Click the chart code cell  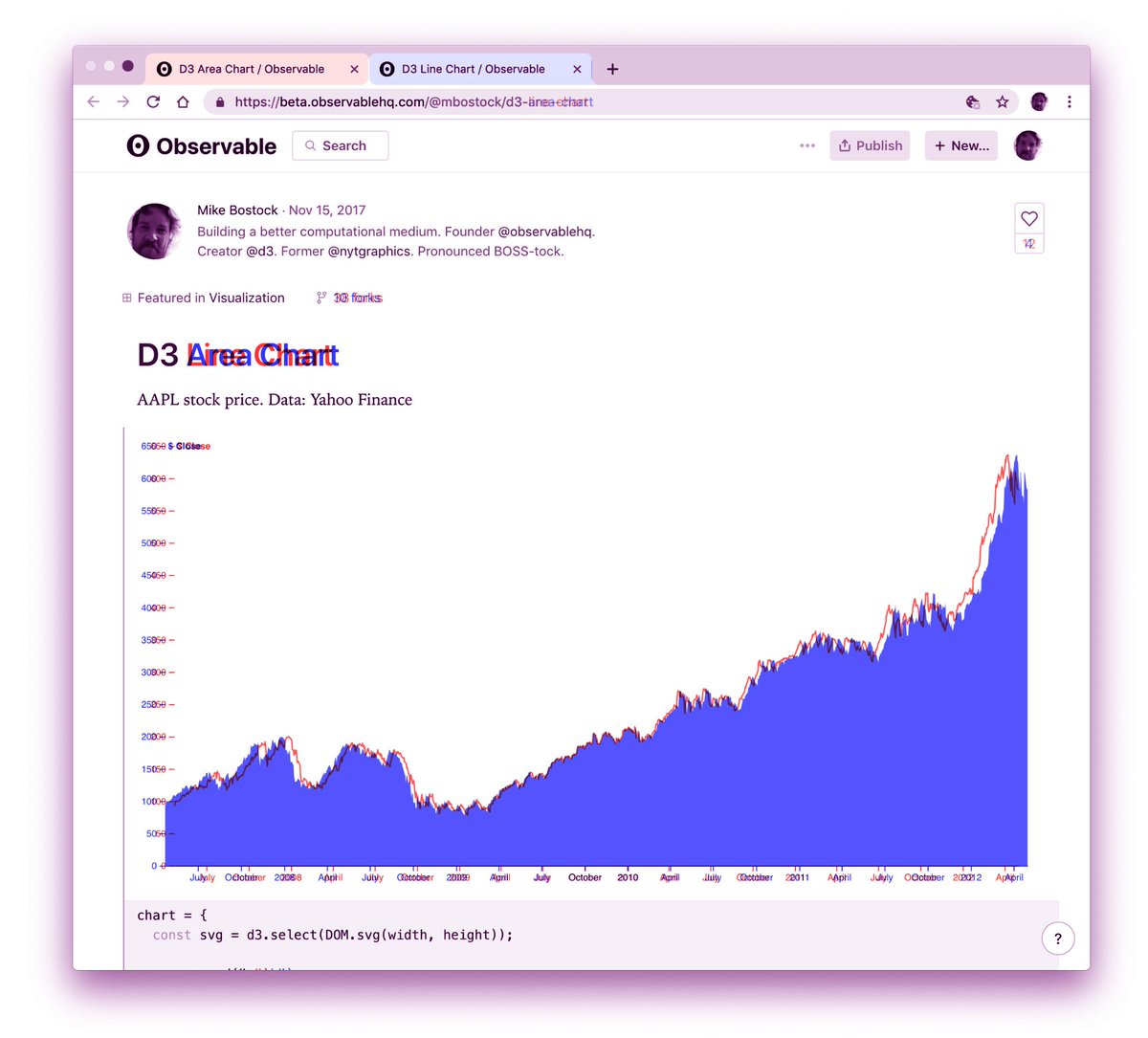pos(591,935)
